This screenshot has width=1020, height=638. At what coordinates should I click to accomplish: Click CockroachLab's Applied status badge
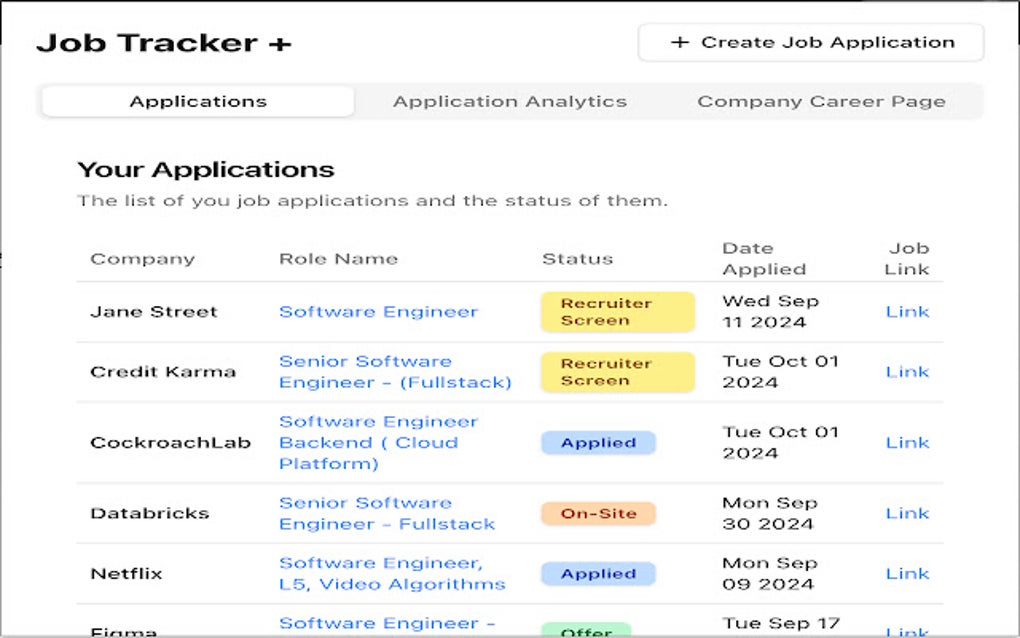(x=598, y=442)
